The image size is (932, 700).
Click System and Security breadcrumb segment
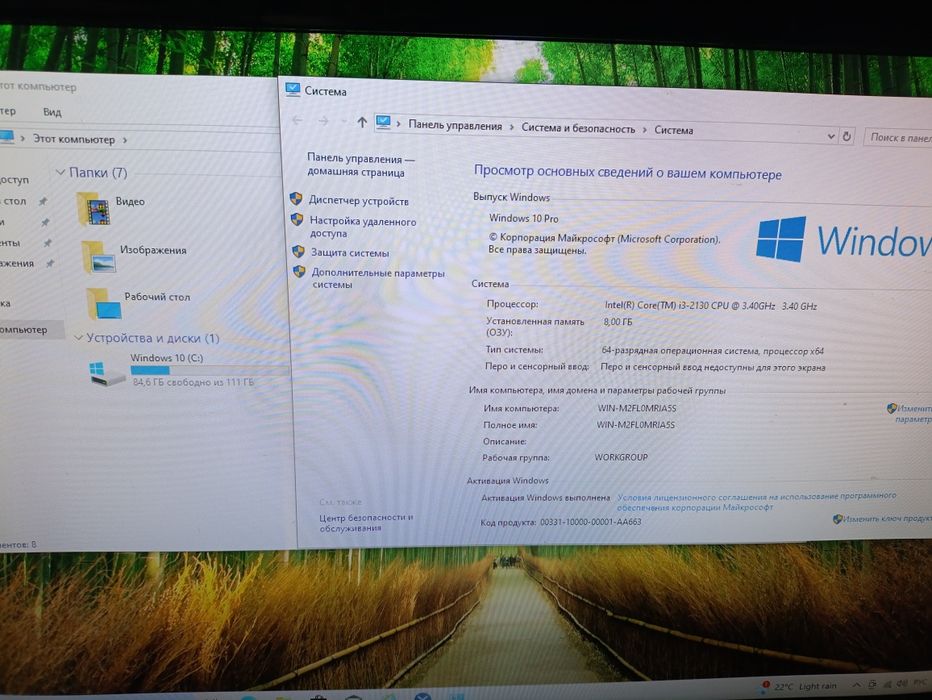(x=578, y=128)
